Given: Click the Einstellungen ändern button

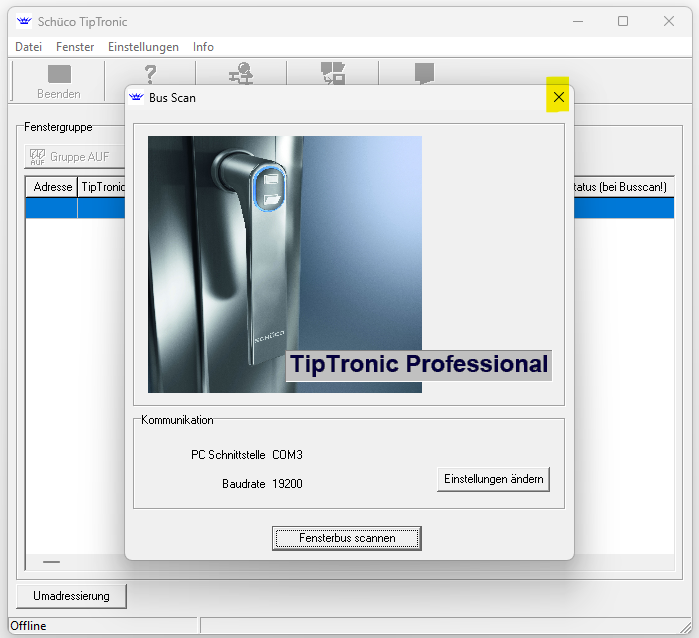Looking at the screenshot, I should [493, 479].
